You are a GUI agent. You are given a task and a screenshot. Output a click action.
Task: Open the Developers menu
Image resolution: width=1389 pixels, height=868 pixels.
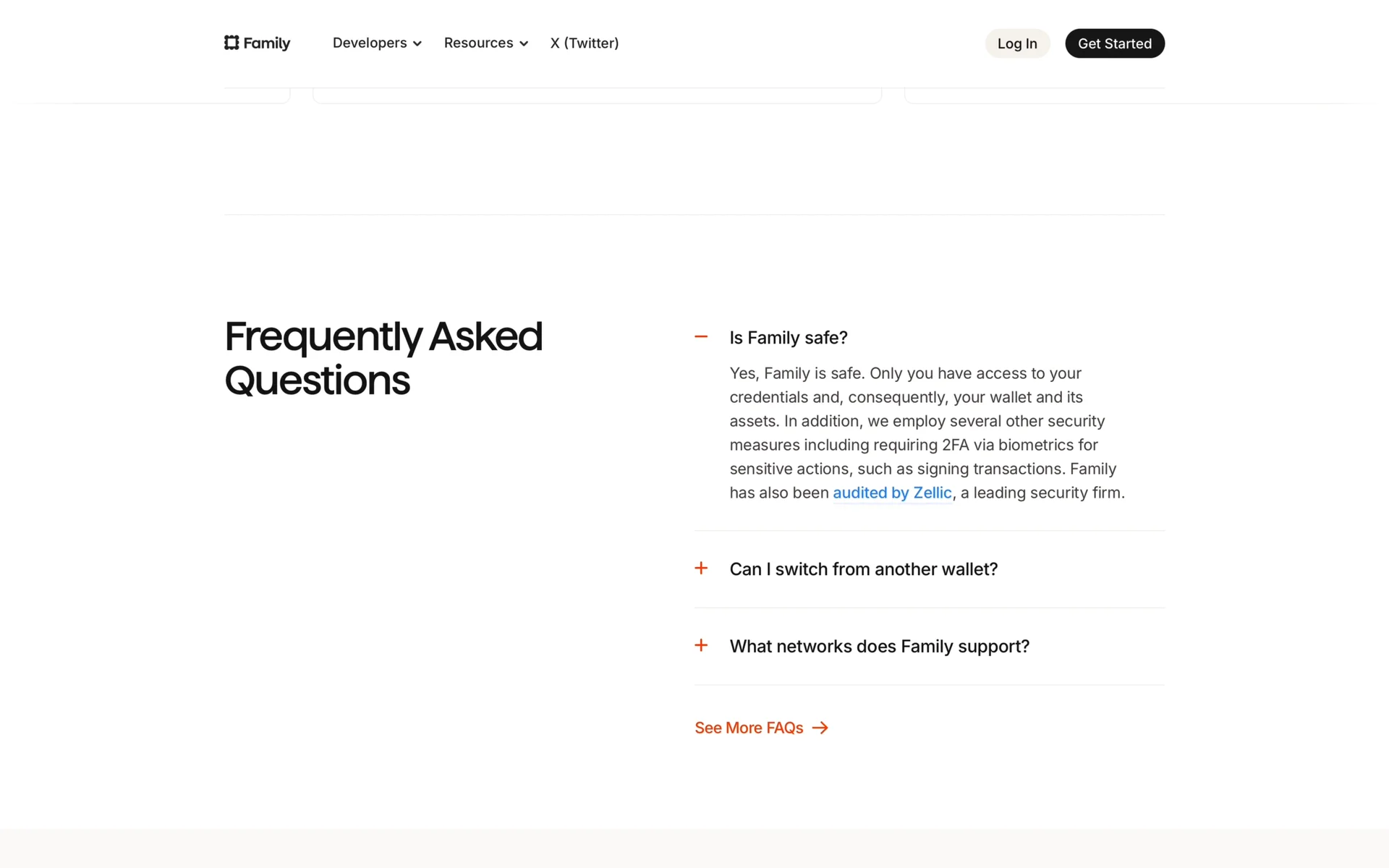coord(370,43)
